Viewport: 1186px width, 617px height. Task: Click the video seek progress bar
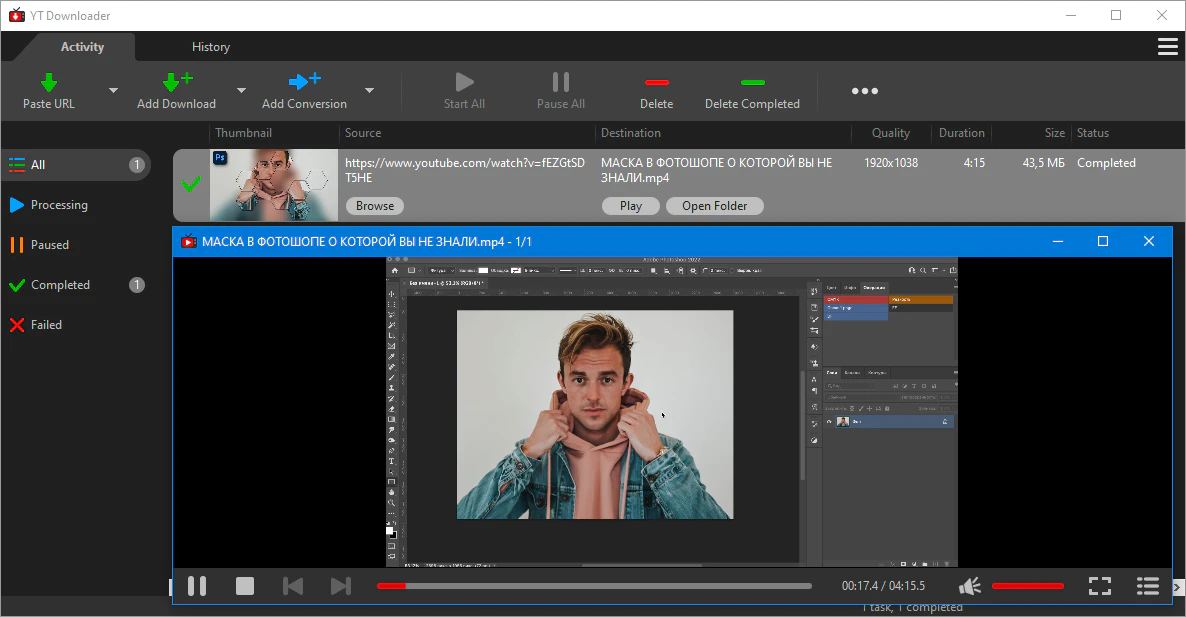594,586
